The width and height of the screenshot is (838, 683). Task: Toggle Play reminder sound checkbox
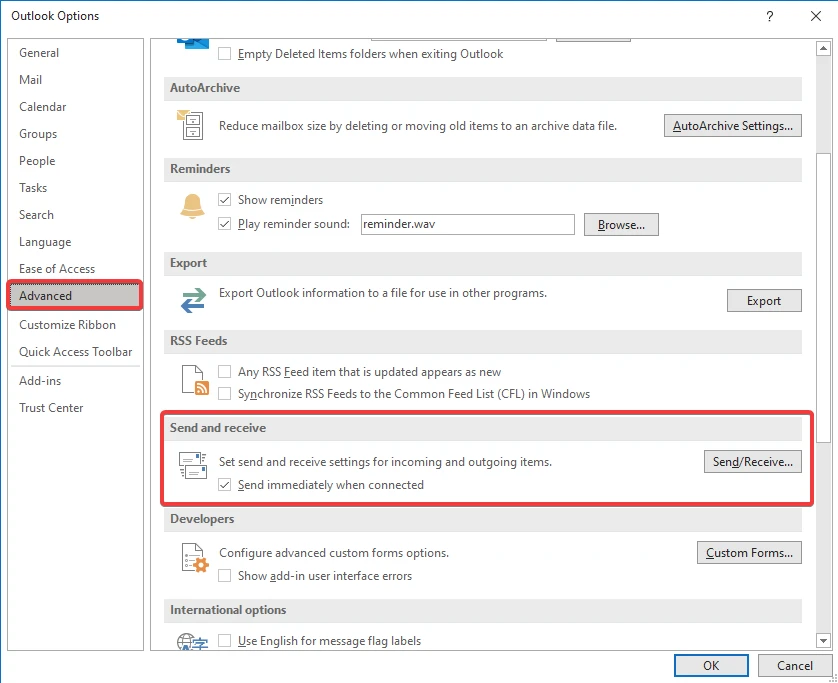click(224, 224)
